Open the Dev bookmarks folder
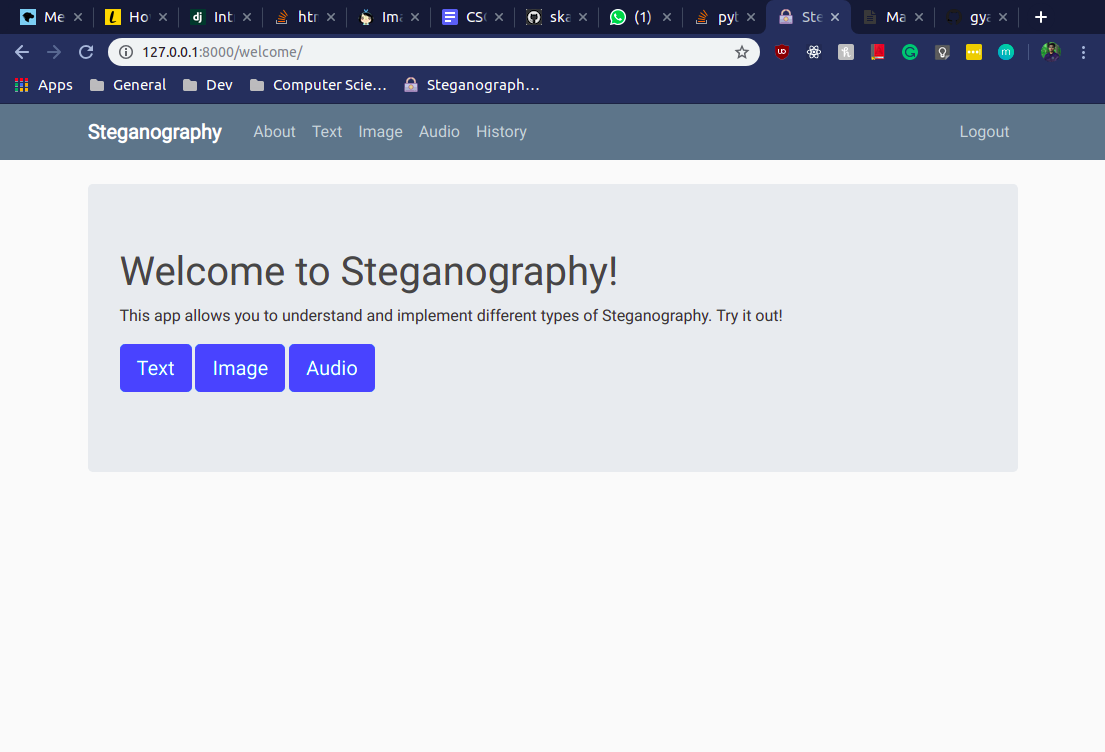Screen dimensions: 1105x752 207,85
